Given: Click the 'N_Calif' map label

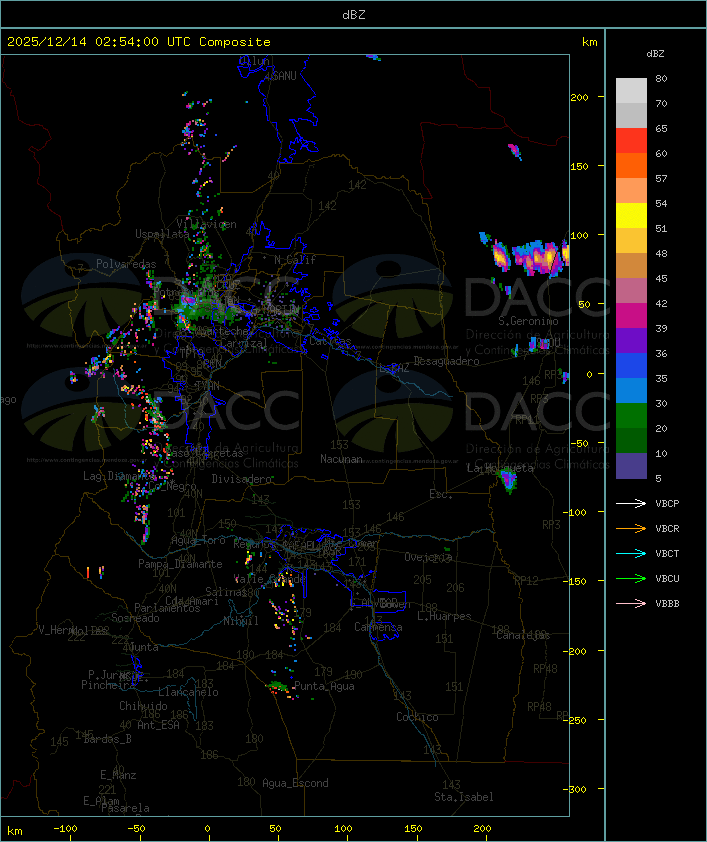Looking at the screenshot, I should coord(295,260).
